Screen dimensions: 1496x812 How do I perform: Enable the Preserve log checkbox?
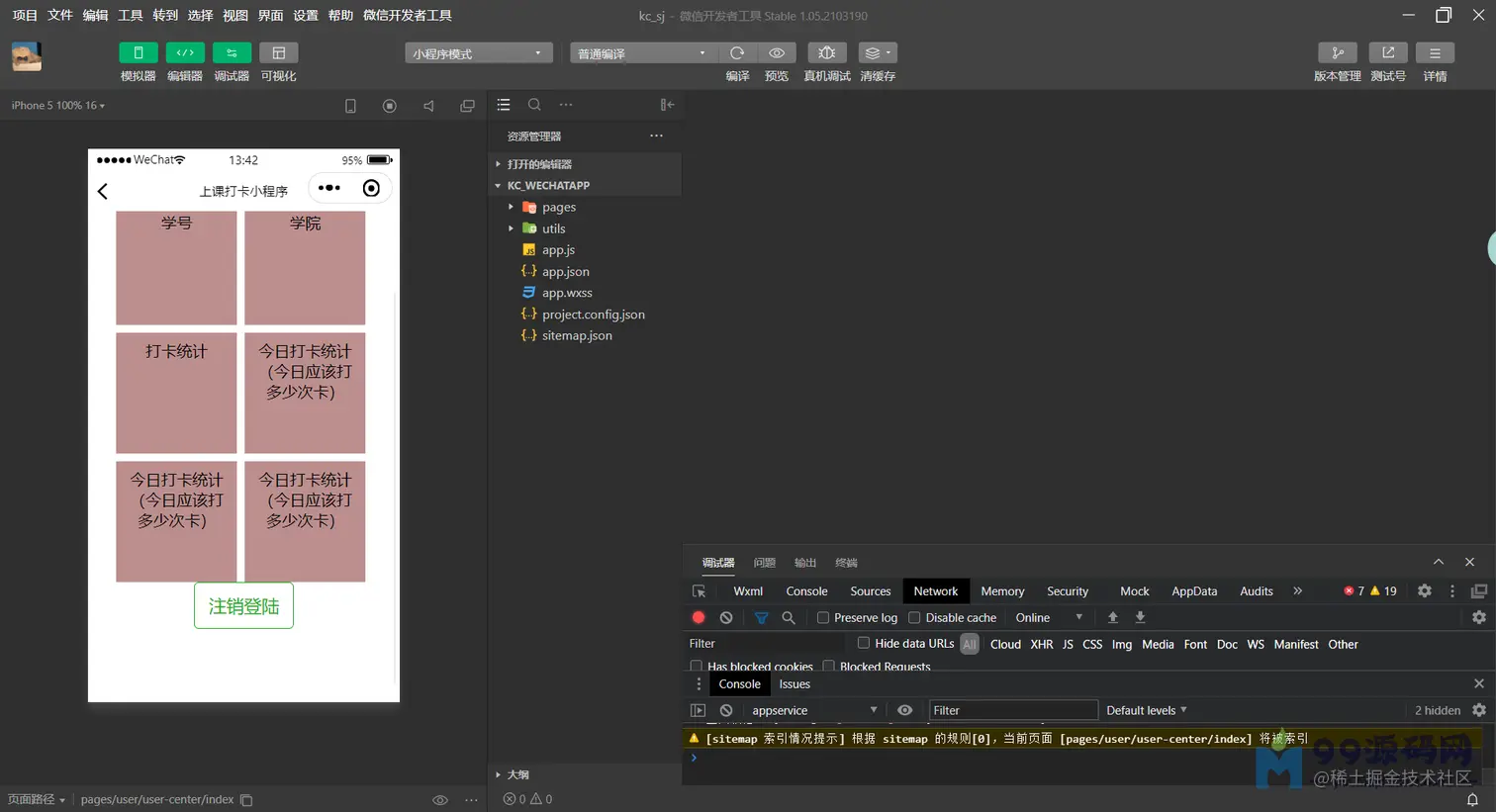pyautogui.click(x=822, y=617)
